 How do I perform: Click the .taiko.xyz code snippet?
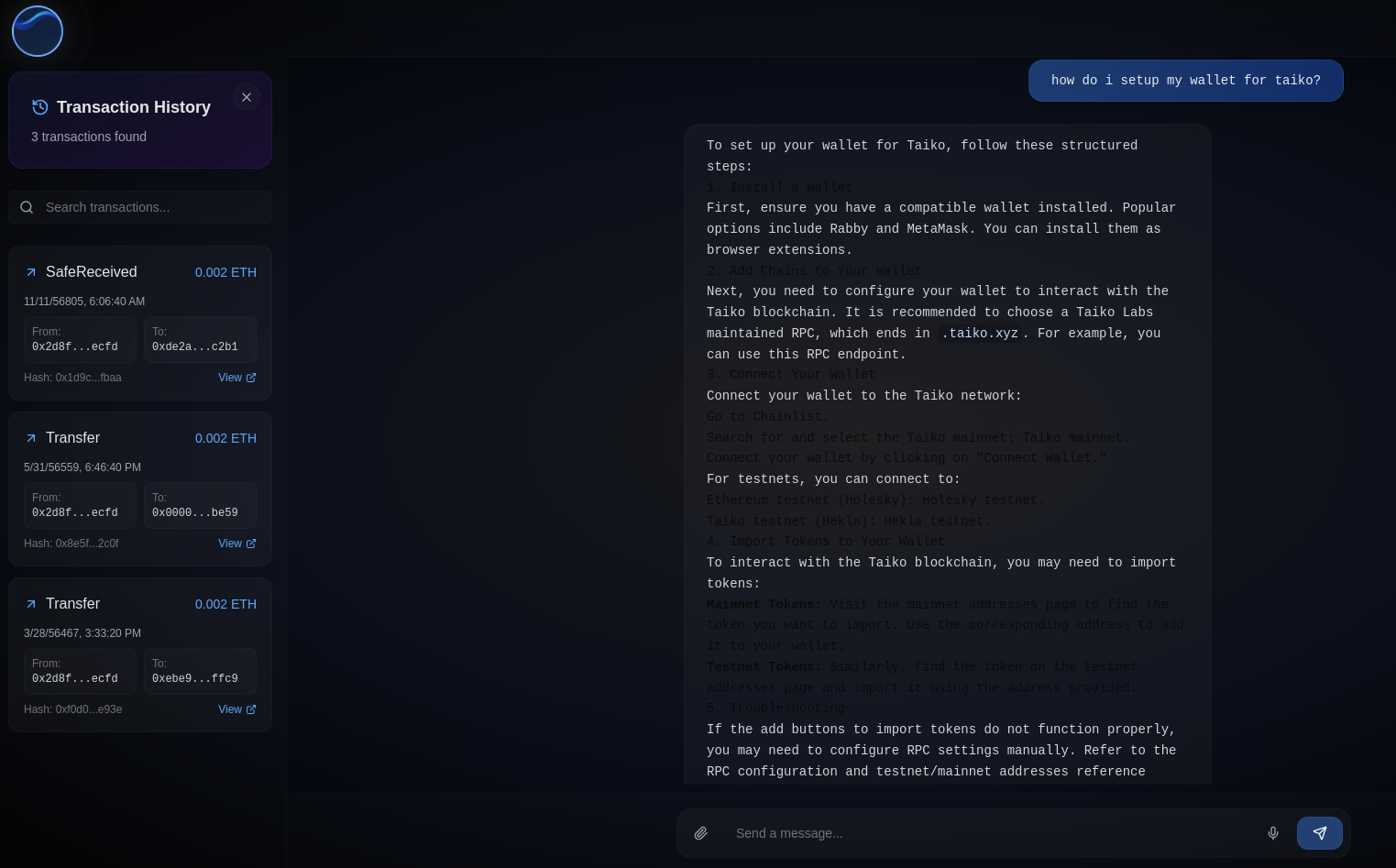[979, 334]
